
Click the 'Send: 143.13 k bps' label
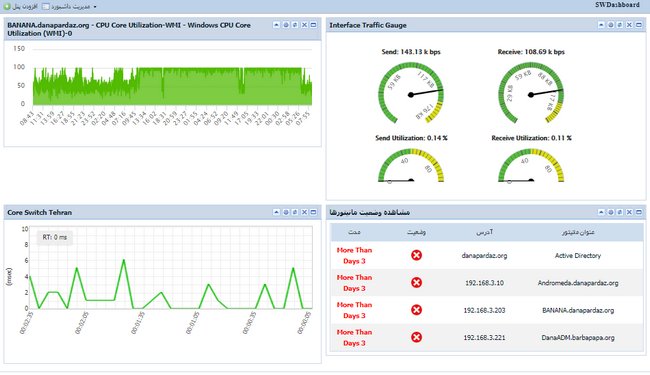411,52
